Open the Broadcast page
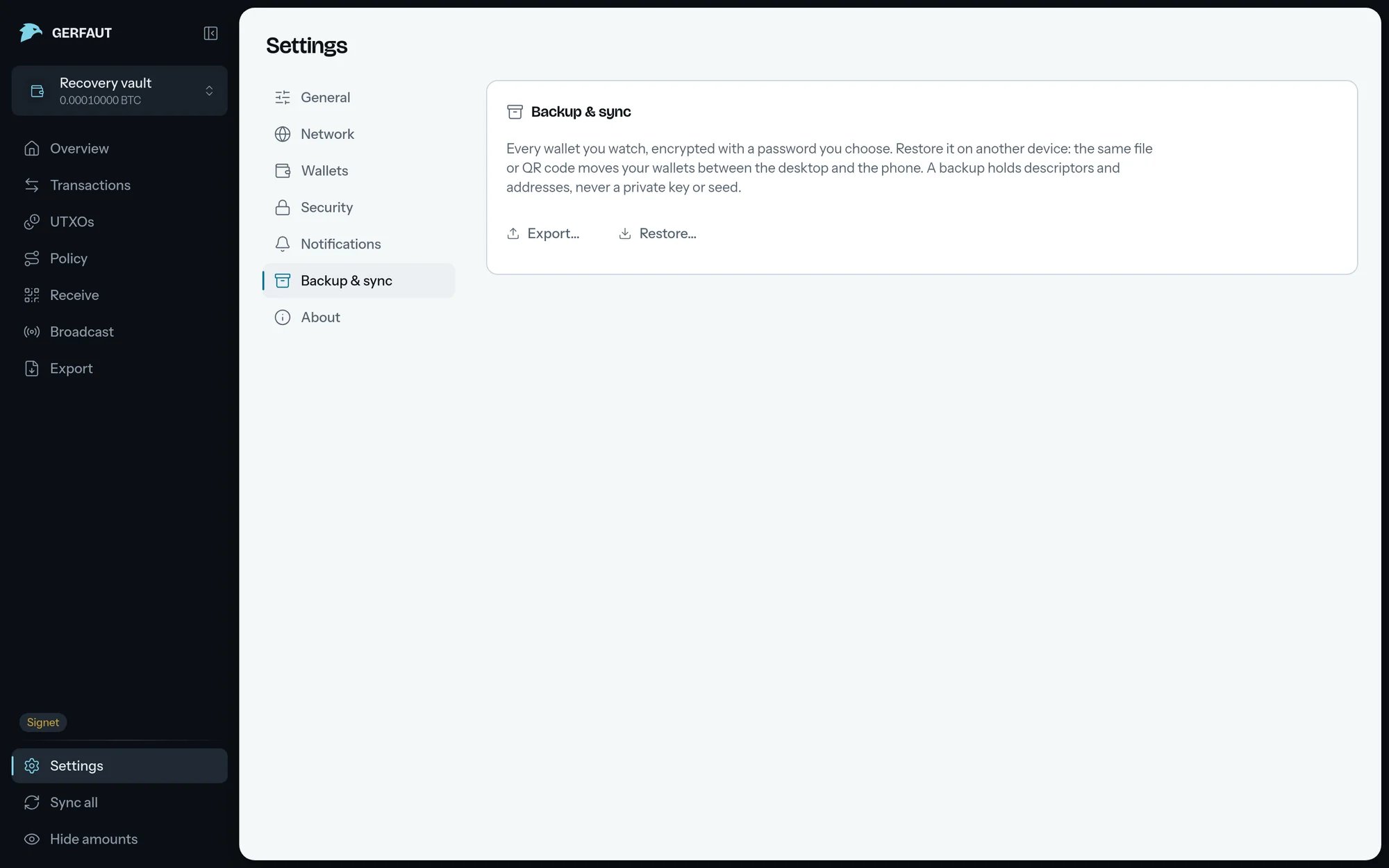This screenshot has width=1389, height=868. point(119,332)
